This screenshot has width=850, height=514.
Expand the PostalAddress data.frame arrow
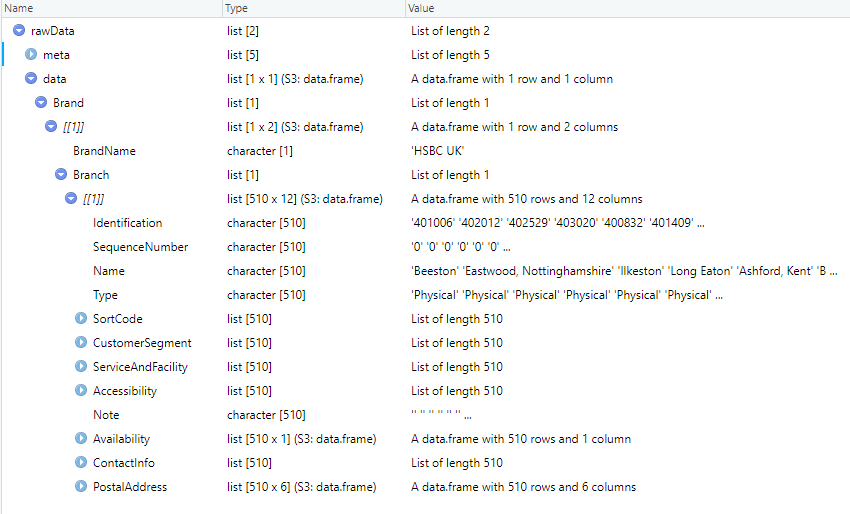[x=81, y=487]
